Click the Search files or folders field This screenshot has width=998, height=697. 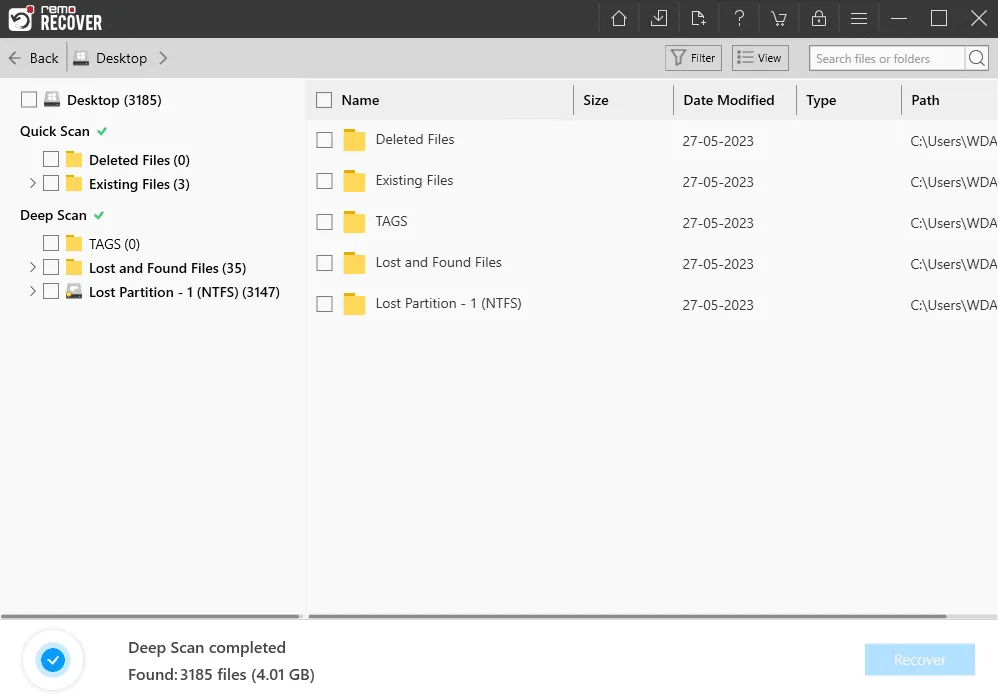887,58
